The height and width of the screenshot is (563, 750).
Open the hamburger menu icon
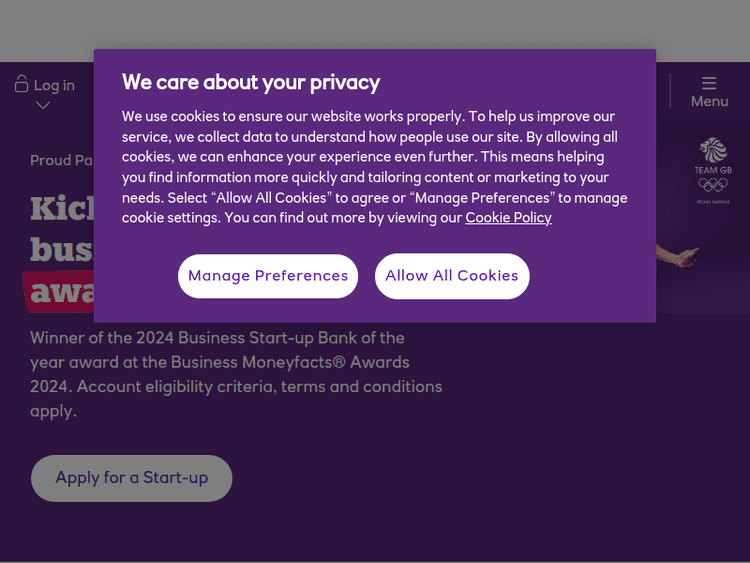click(709, 83)
